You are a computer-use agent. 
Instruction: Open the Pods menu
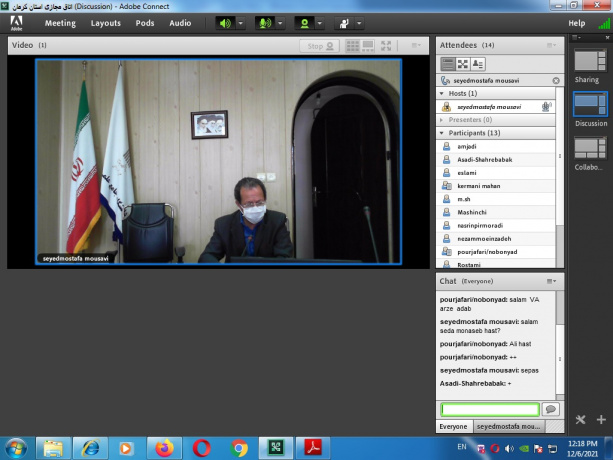[x=145, y=23]
